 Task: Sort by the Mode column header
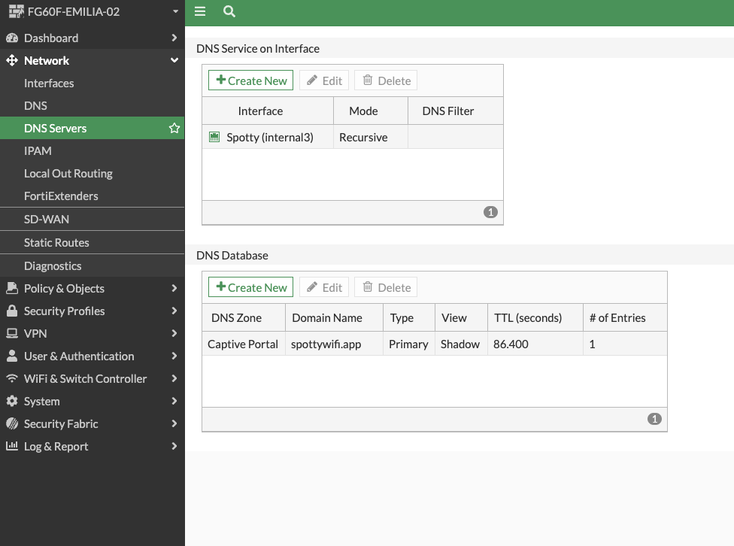click(x=370, y=111)
